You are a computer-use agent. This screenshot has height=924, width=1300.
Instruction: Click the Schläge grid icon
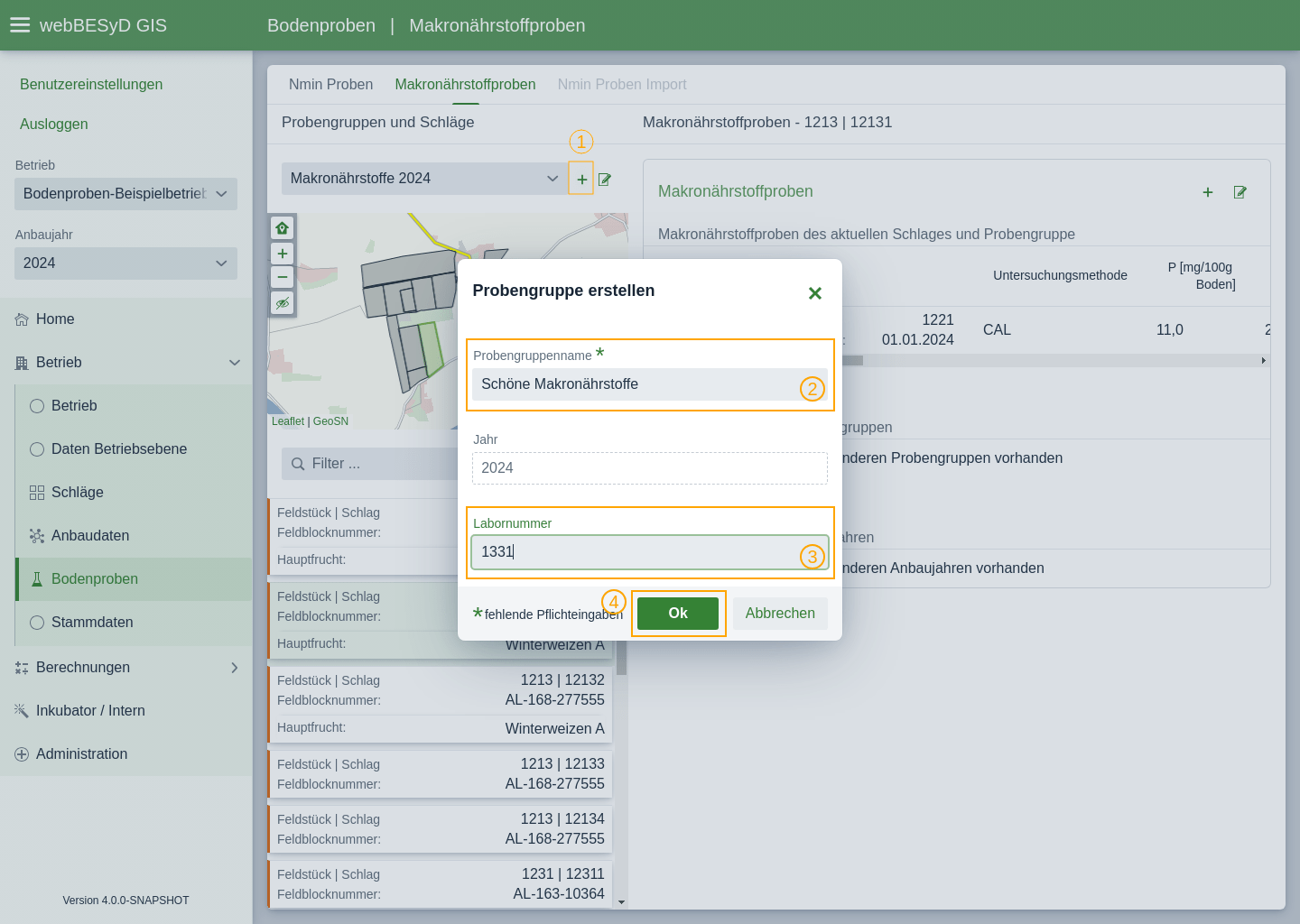click(37, 493)
